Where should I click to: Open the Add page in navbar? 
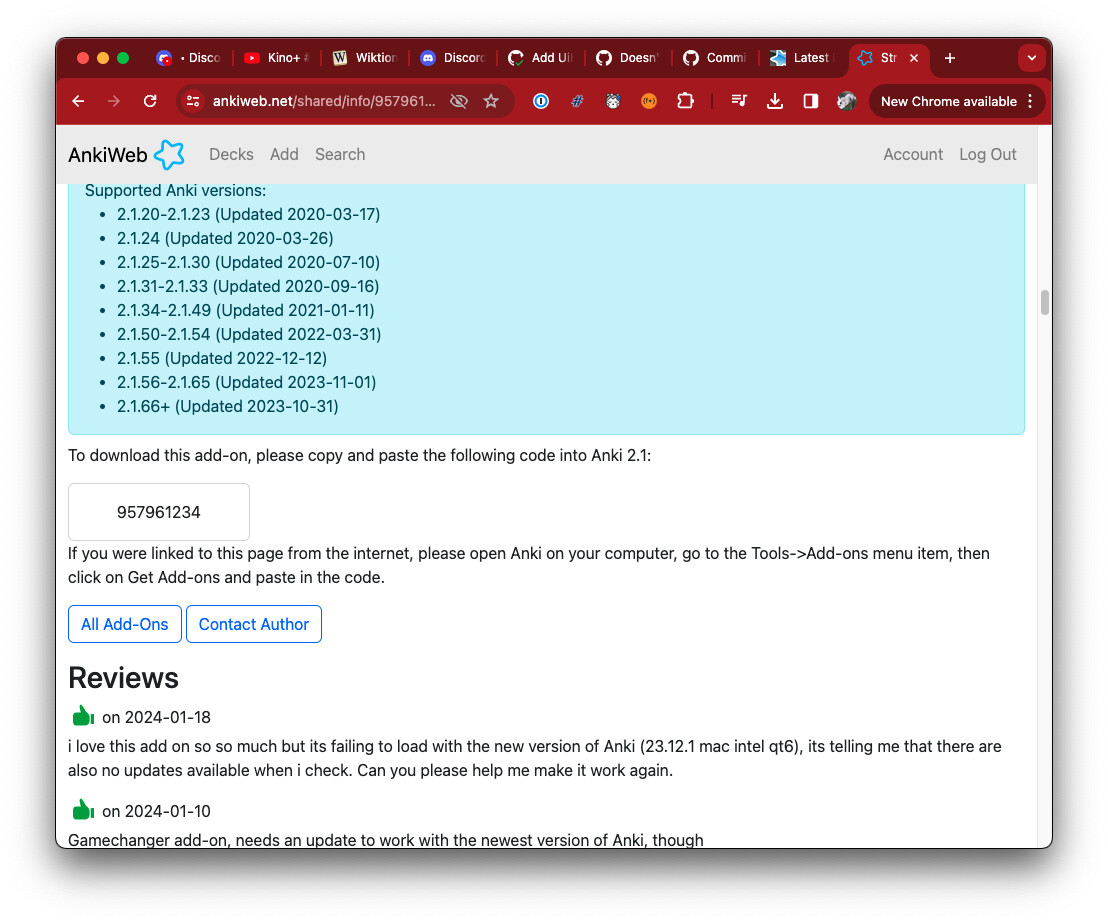284,155
